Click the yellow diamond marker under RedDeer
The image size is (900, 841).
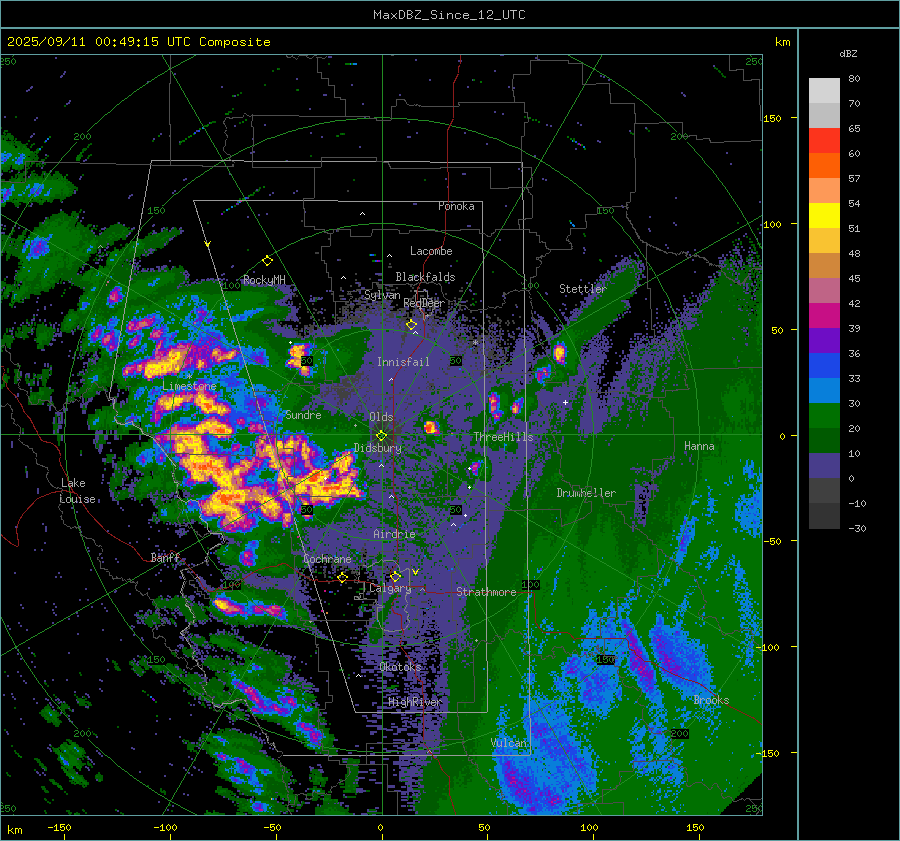pyautogui.click(x=411, y=325)
